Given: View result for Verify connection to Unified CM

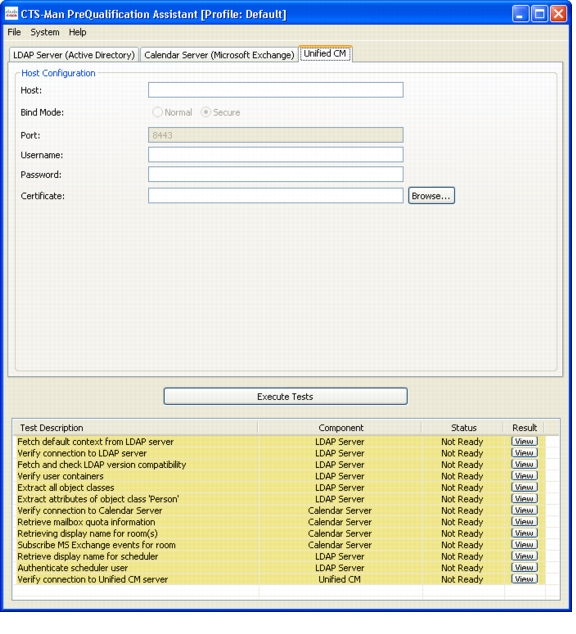Looking at the screenshot, I should pos(524,579).
